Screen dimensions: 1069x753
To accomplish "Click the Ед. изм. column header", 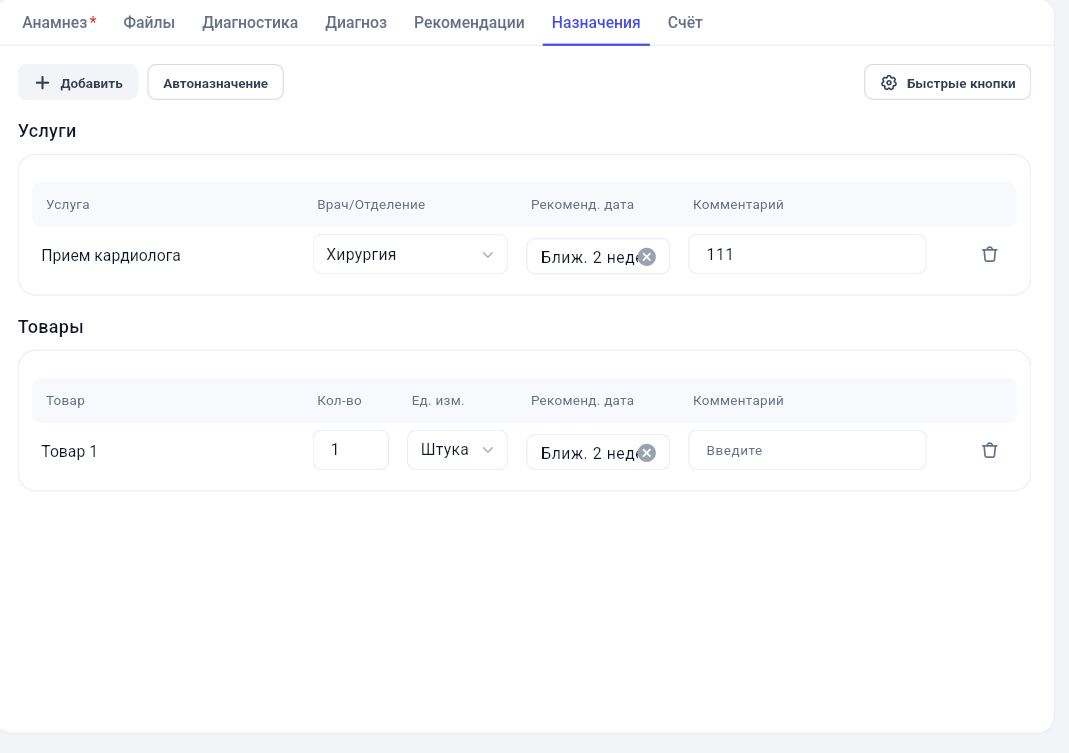I will (438, 400).
